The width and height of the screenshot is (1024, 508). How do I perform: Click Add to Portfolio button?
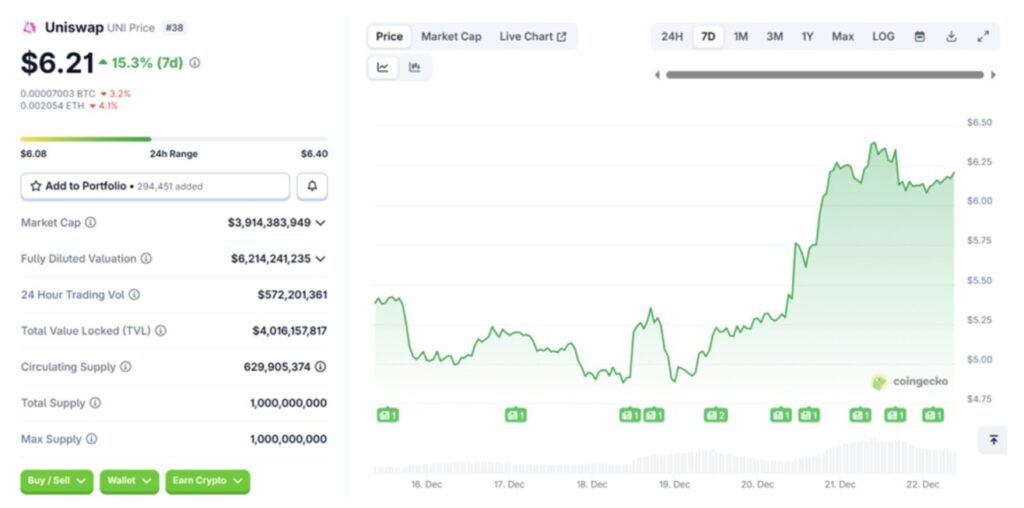click(155, 186)
